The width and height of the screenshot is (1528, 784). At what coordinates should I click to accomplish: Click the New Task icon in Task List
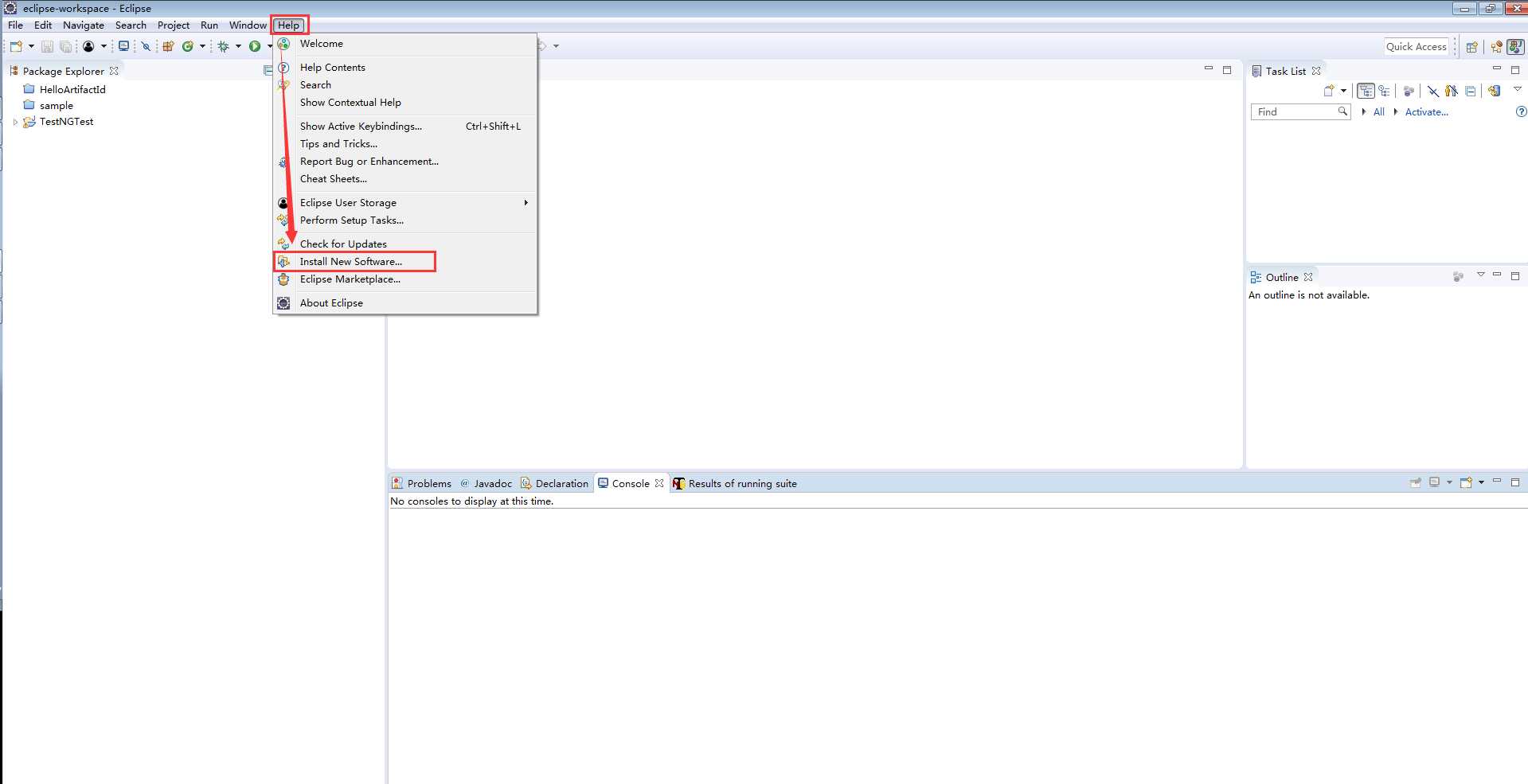[x=1329, y=91]
